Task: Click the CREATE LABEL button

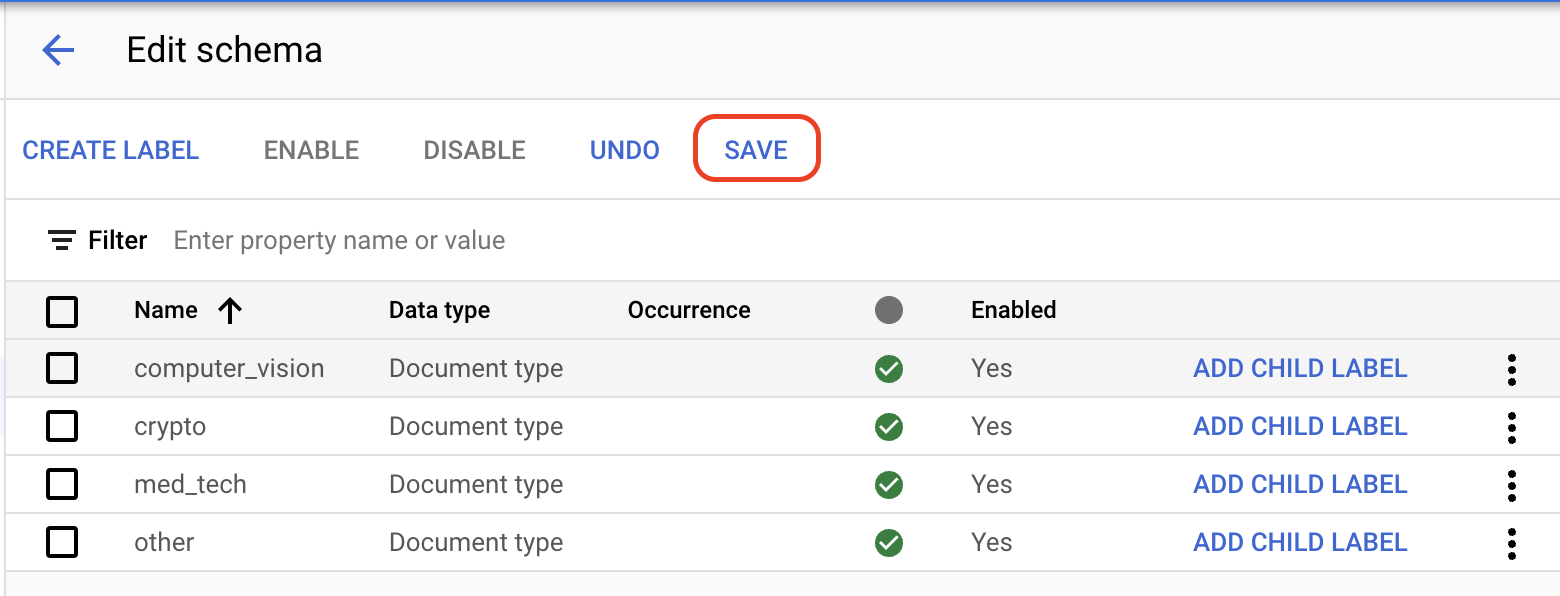Action: 111,150
